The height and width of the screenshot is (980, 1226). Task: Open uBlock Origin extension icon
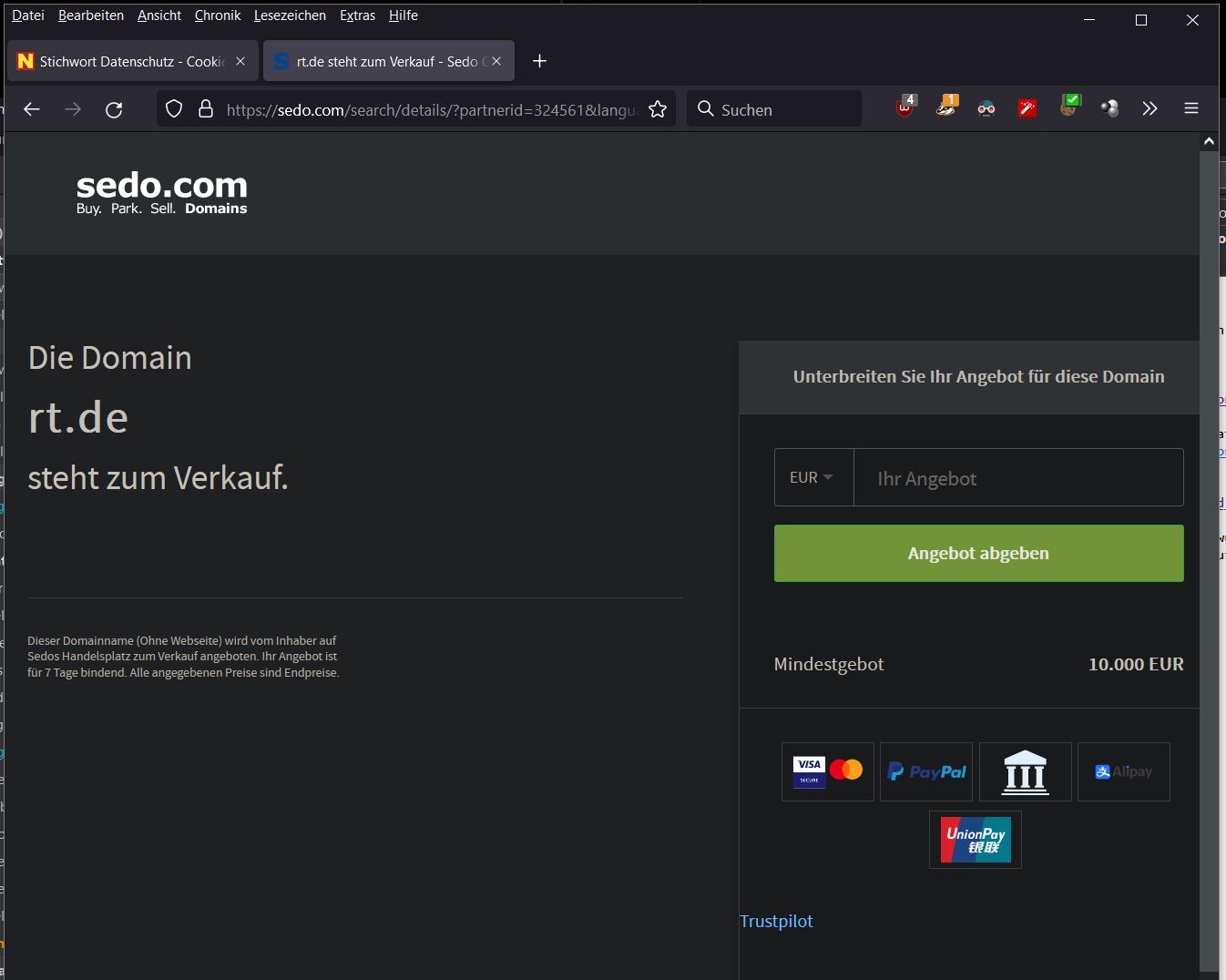(905, 107)
